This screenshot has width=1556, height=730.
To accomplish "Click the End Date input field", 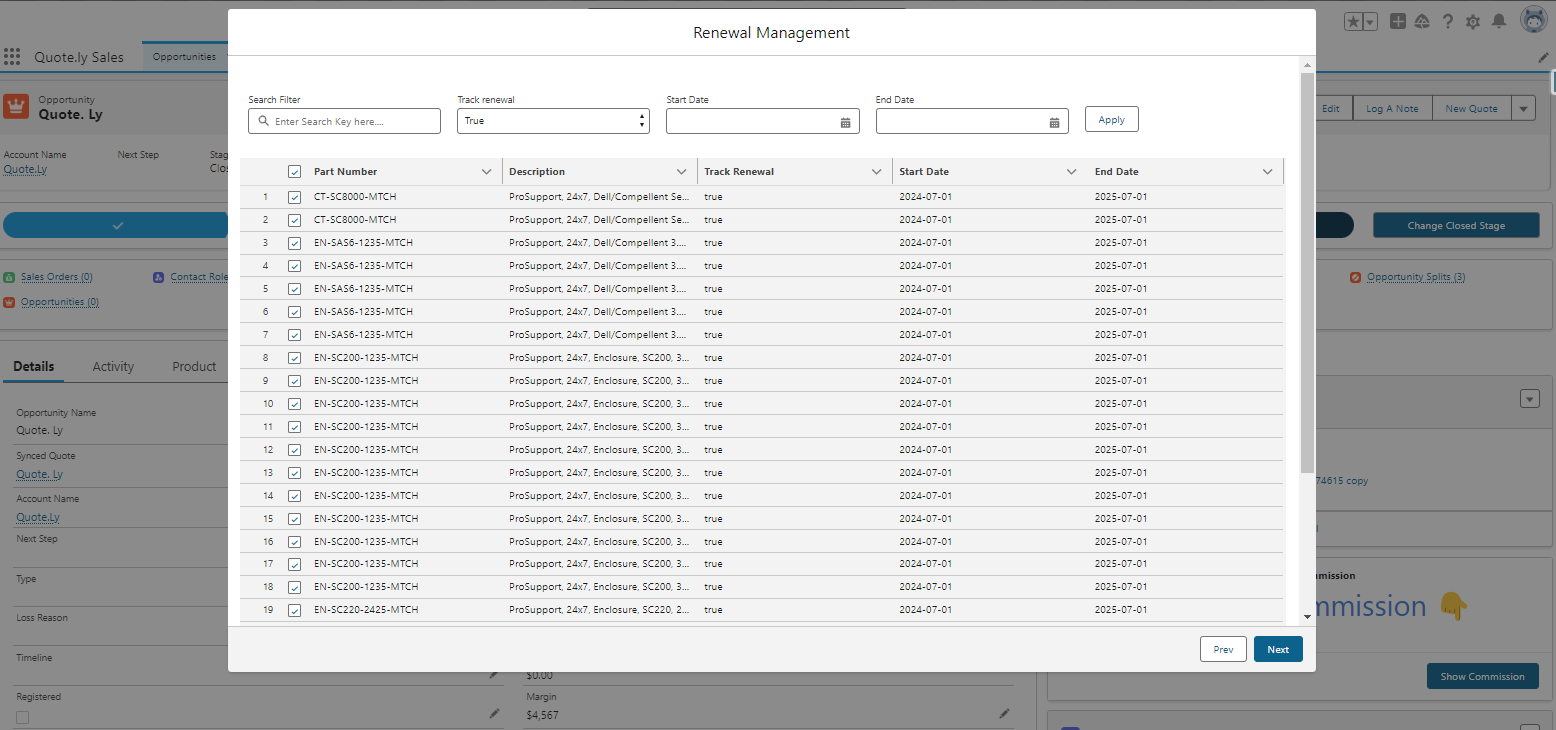I will pos(972,121).
